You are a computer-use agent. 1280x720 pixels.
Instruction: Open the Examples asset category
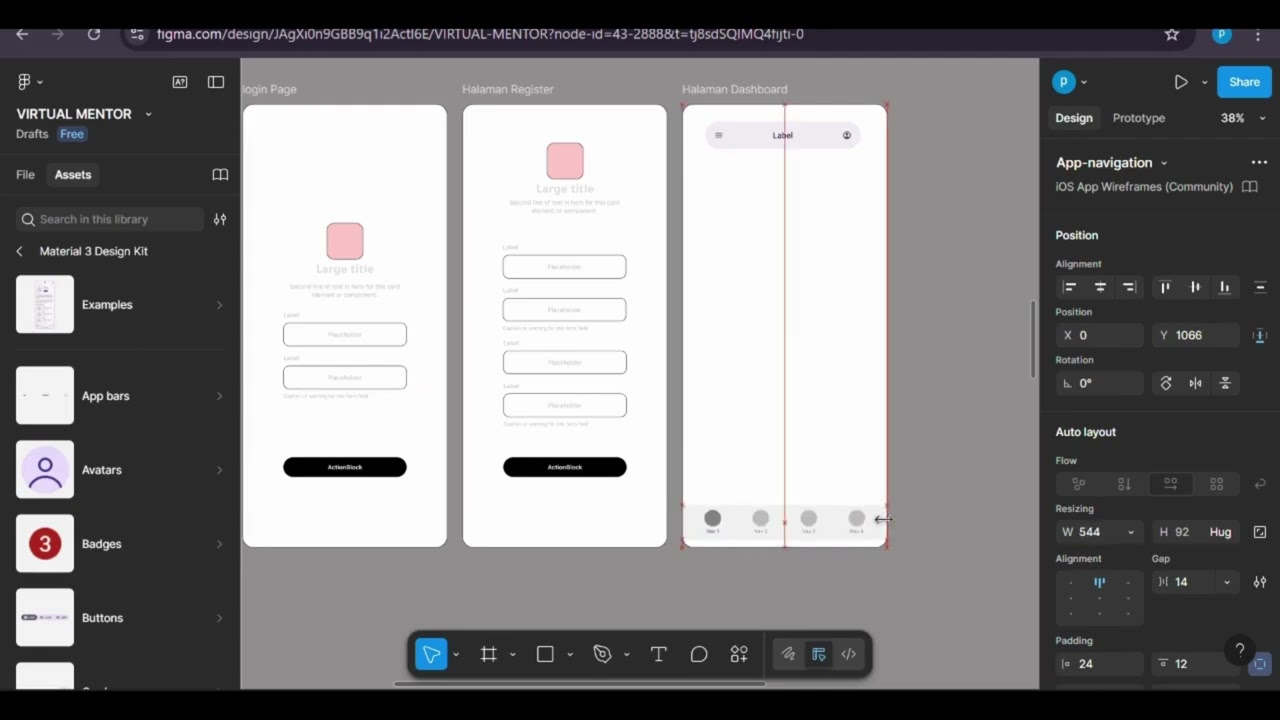point(120,305)
